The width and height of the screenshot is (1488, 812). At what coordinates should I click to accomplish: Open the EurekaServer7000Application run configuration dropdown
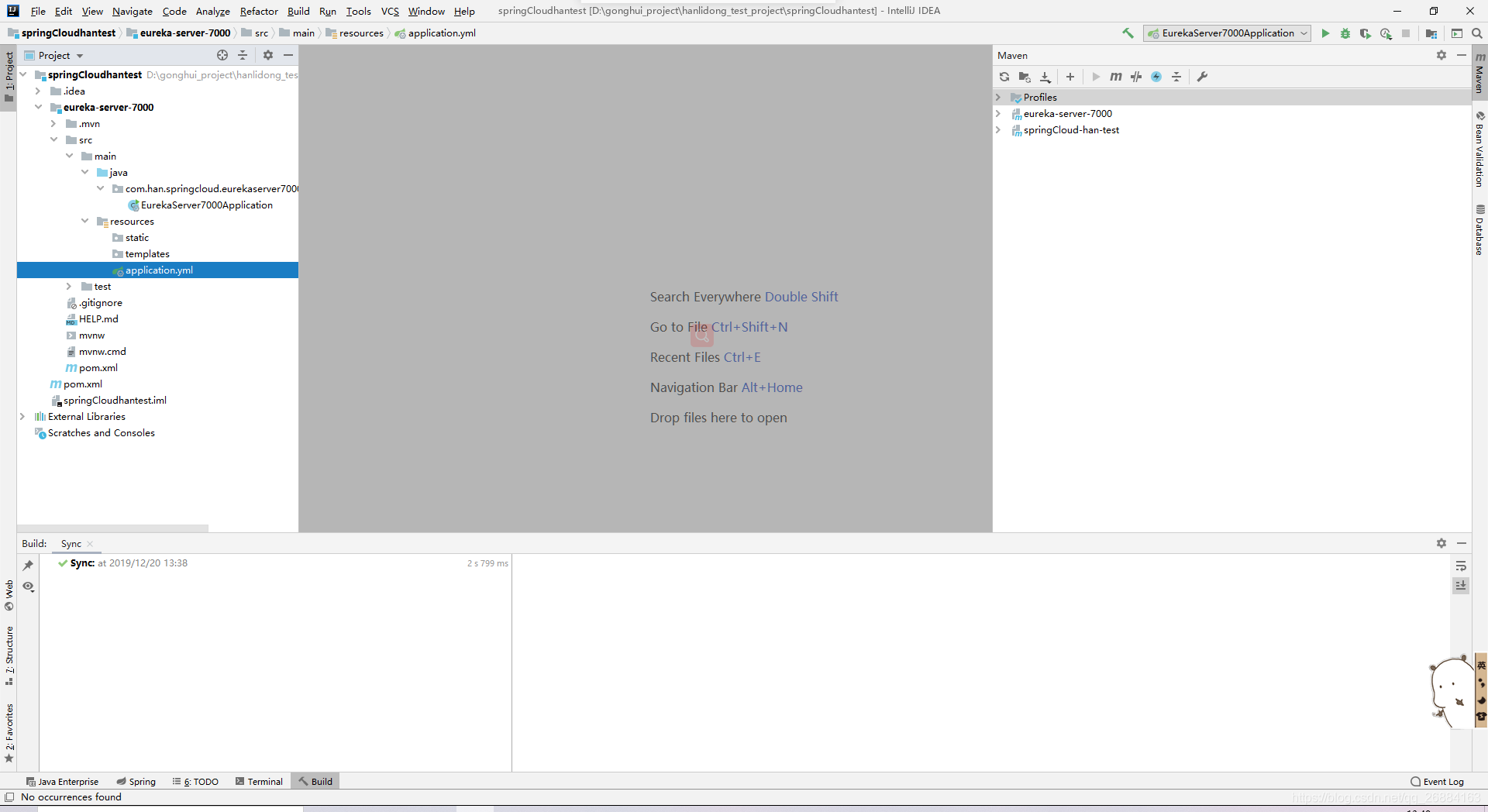point(1228,33)
